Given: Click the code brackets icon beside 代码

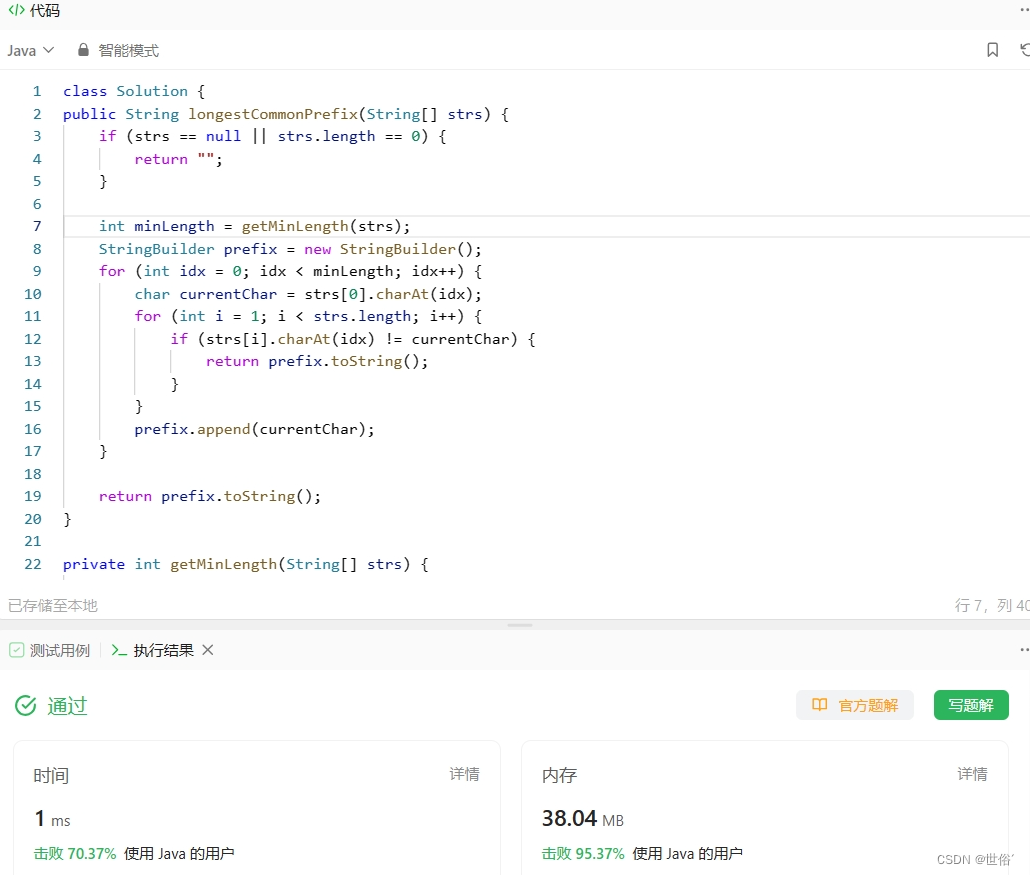Looking at the screenshot, I should 16,10.
